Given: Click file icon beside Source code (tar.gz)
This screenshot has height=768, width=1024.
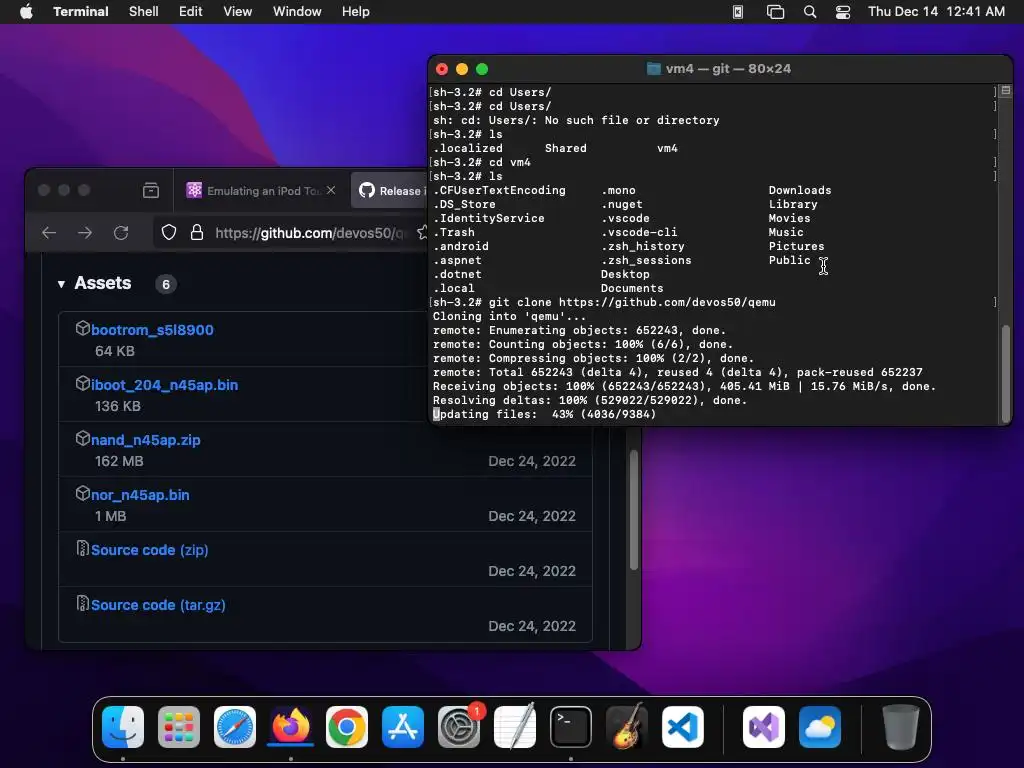Looking at the screenshot, I should 82,603.
